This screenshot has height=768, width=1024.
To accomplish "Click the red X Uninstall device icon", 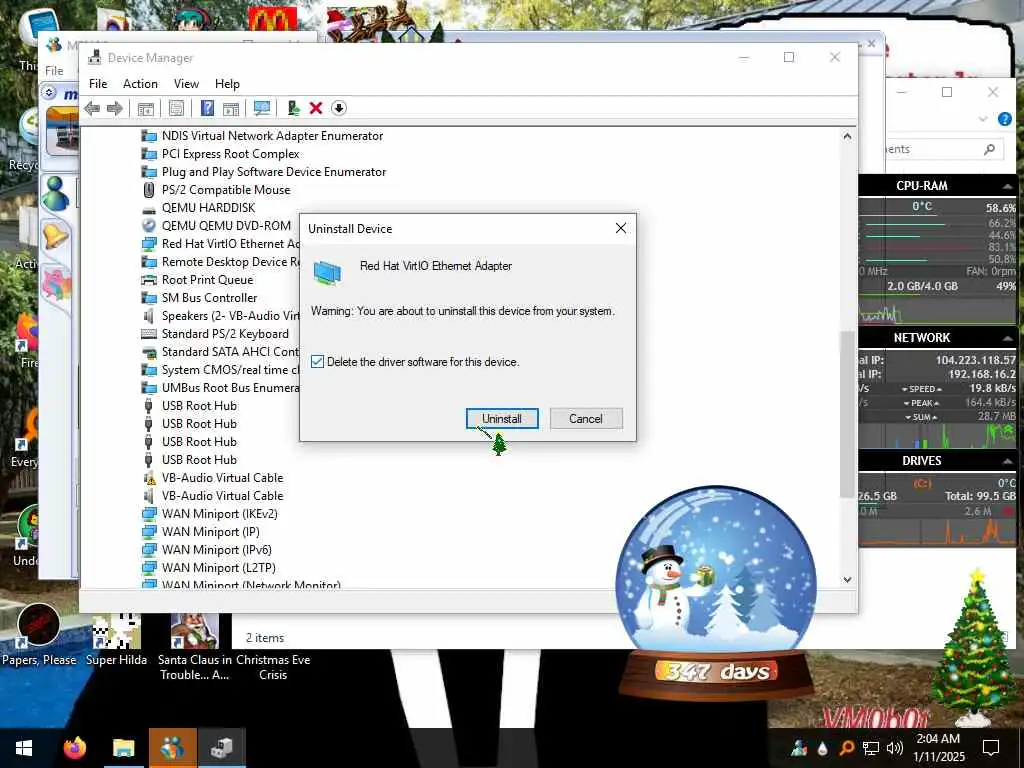I will tap(315, 108).
